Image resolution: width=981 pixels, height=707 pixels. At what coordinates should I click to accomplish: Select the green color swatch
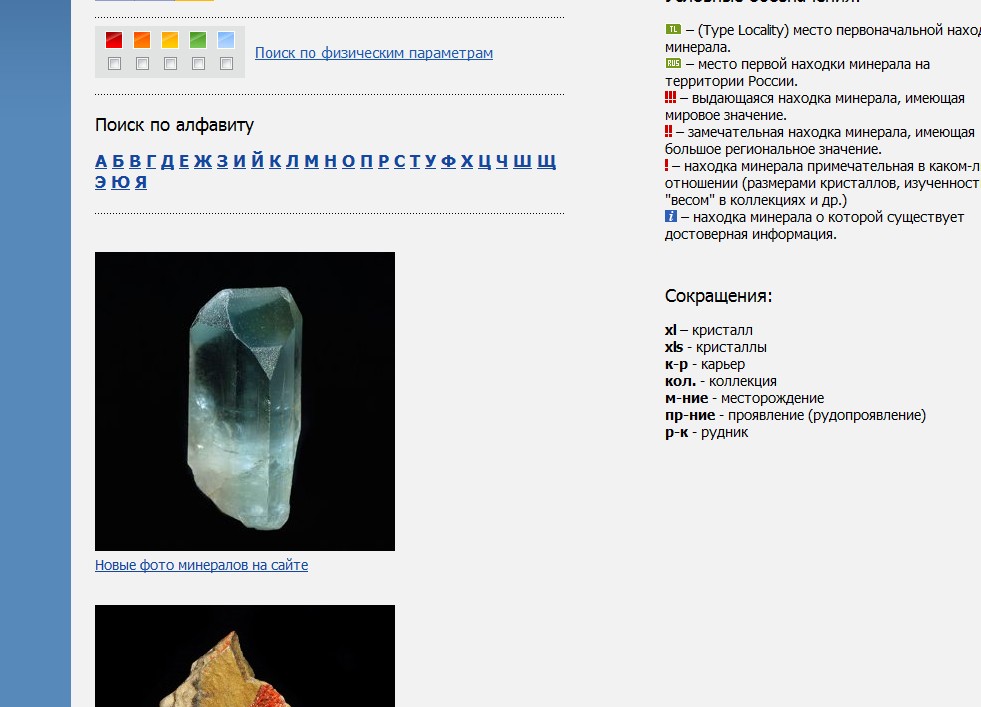[198, 40]
